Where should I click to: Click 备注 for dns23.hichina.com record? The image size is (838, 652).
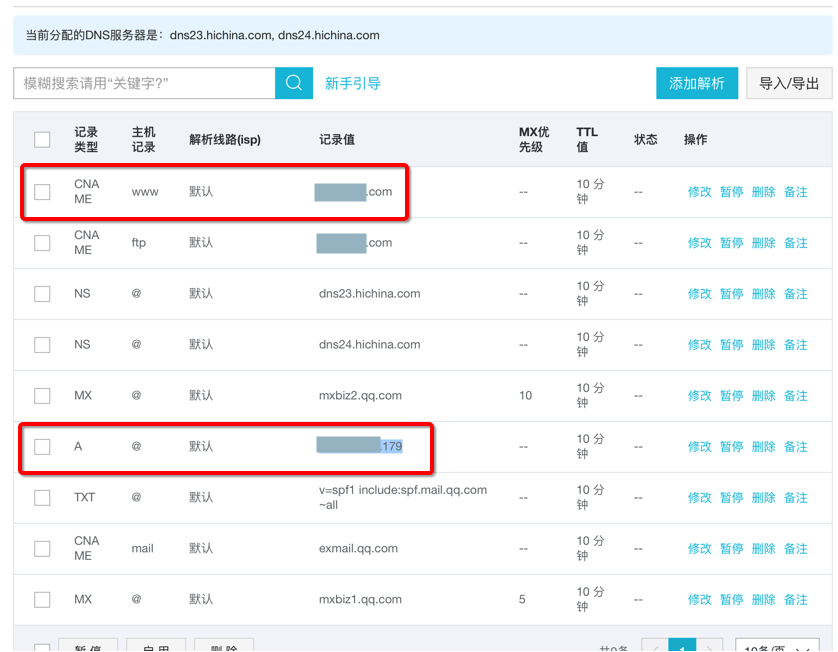[x=795, y=294]
